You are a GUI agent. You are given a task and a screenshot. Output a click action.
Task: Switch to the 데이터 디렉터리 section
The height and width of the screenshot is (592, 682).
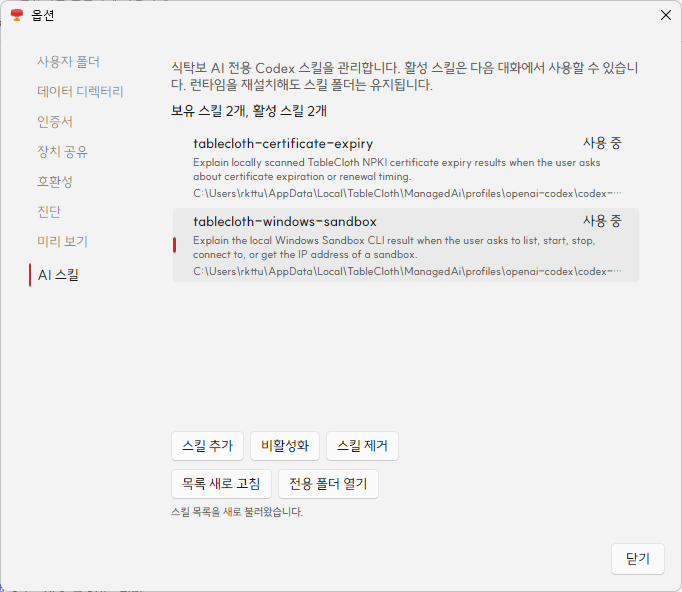[x=80, y=92]
